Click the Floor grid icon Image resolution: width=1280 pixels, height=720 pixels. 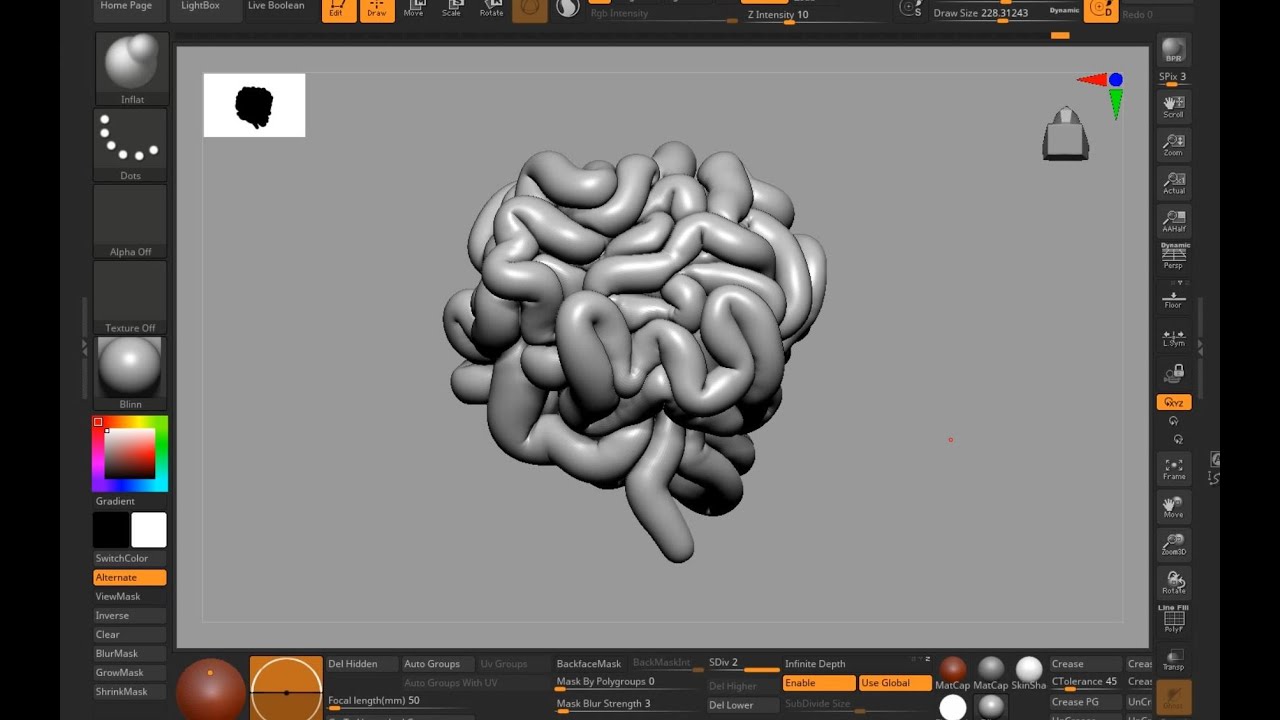coord(1173,298)
